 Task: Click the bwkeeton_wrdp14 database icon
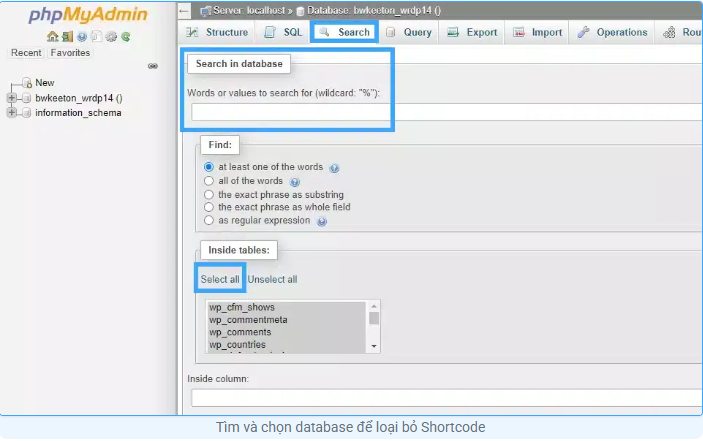[26, 98]
